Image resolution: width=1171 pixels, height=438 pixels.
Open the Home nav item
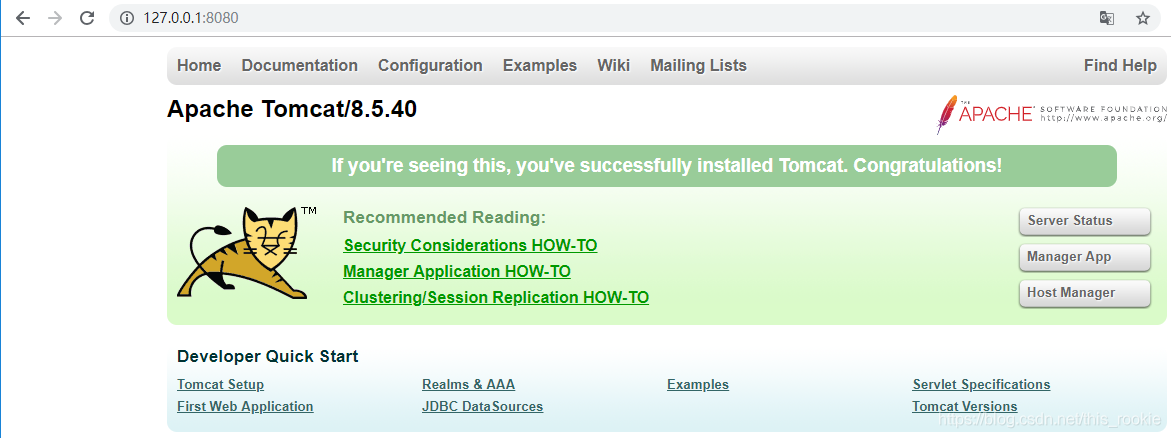[x=199, y=66]
